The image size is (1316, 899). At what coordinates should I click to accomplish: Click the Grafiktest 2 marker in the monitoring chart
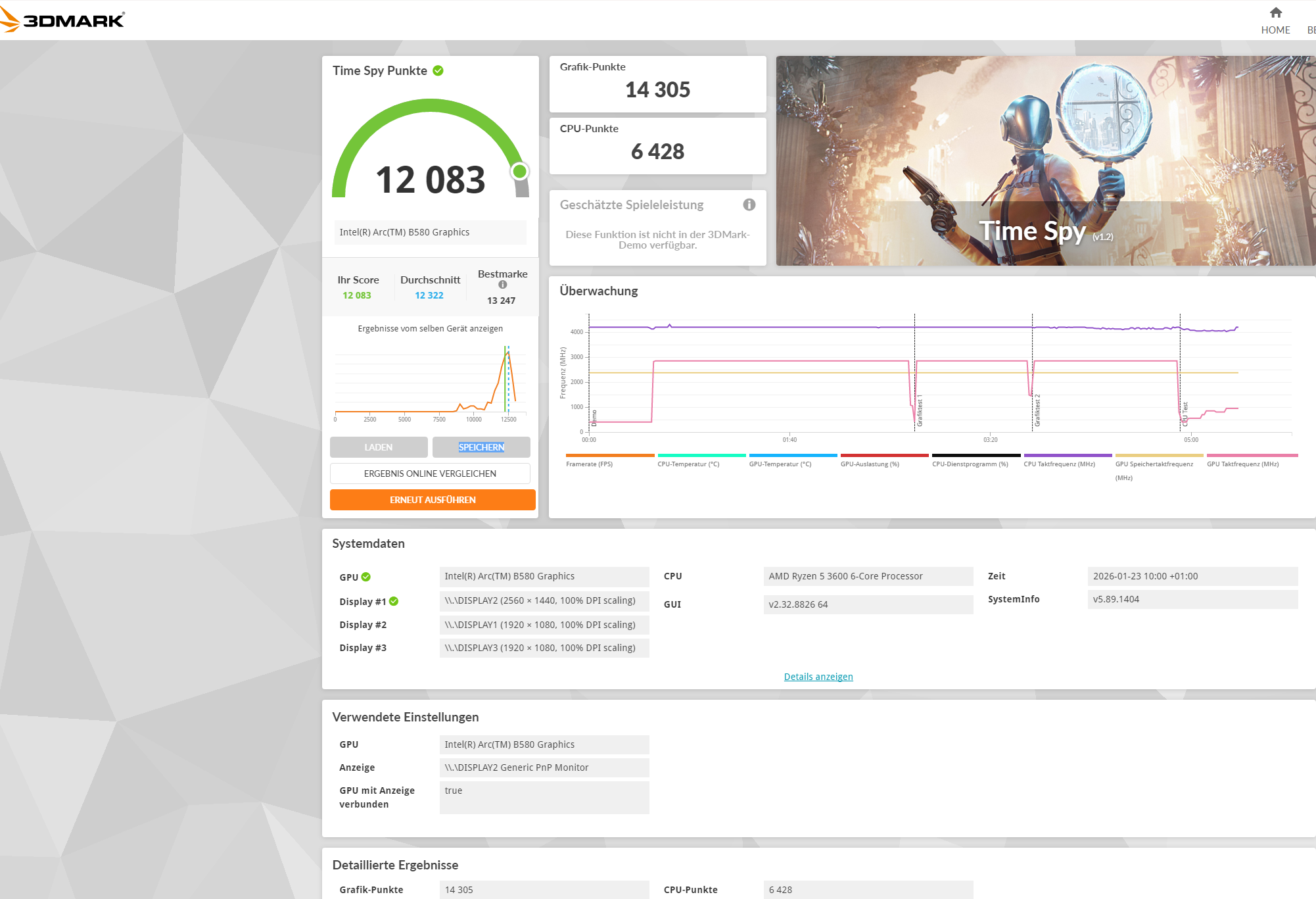point(1037,411)
